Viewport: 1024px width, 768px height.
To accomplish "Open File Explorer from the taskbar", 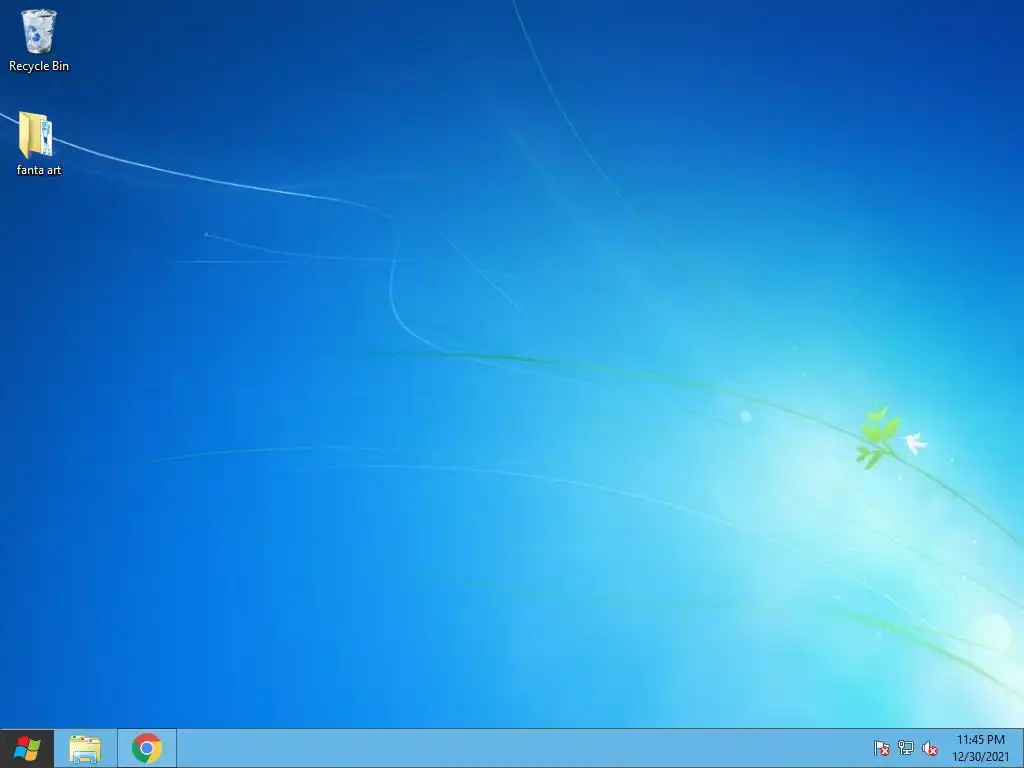I will click(x=85, y=749).
